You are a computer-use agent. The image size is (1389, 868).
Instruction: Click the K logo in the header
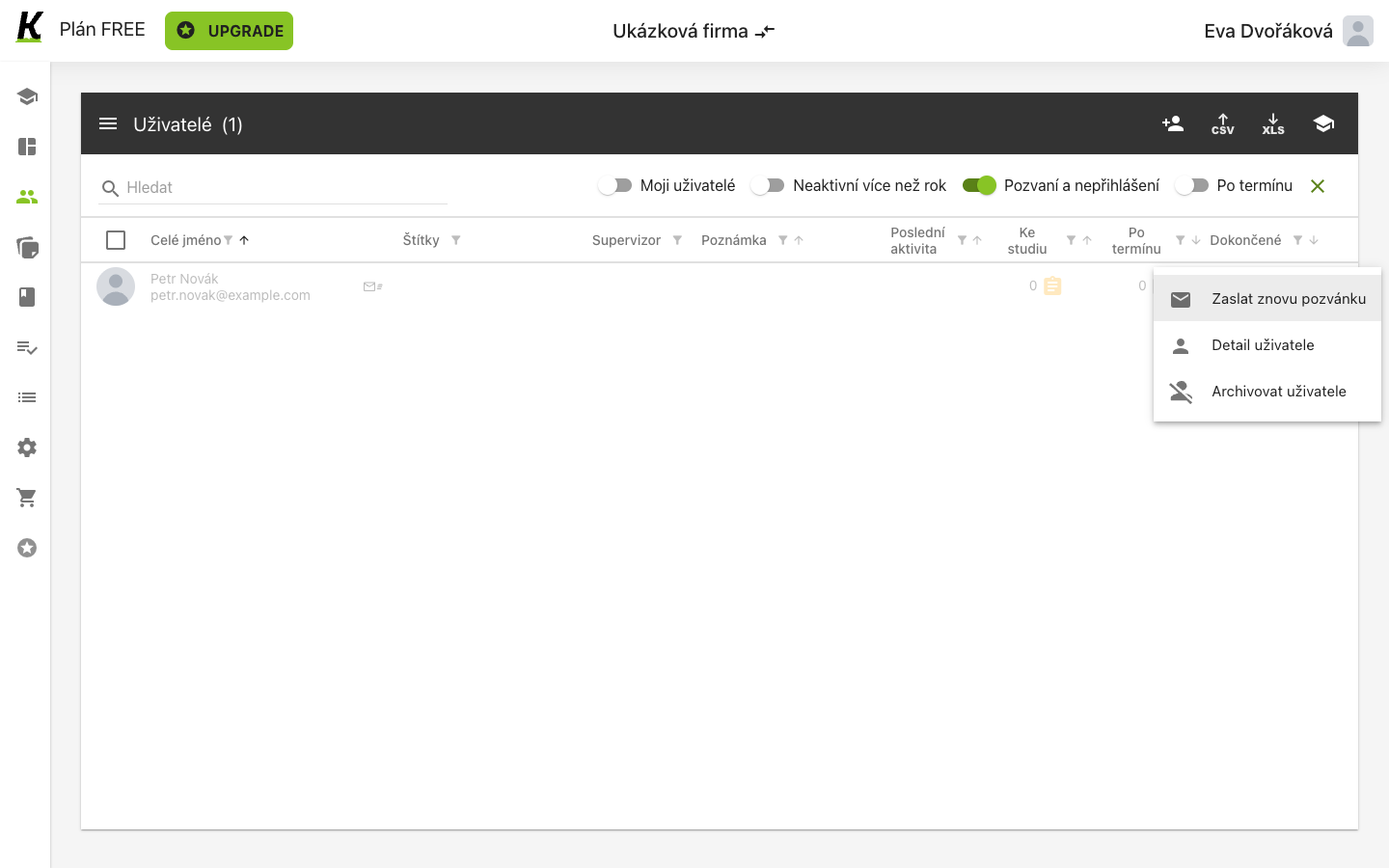(x=30, y=27)
